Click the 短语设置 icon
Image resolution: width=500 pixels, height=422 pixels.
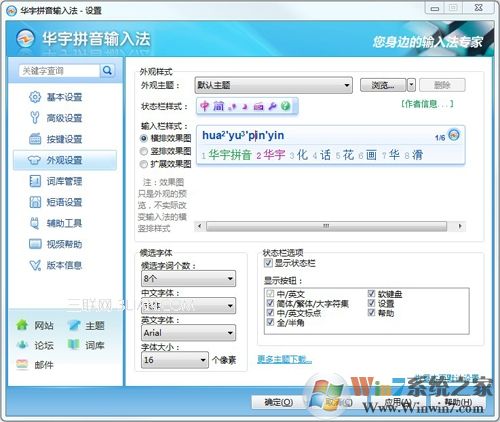[35, 202]
